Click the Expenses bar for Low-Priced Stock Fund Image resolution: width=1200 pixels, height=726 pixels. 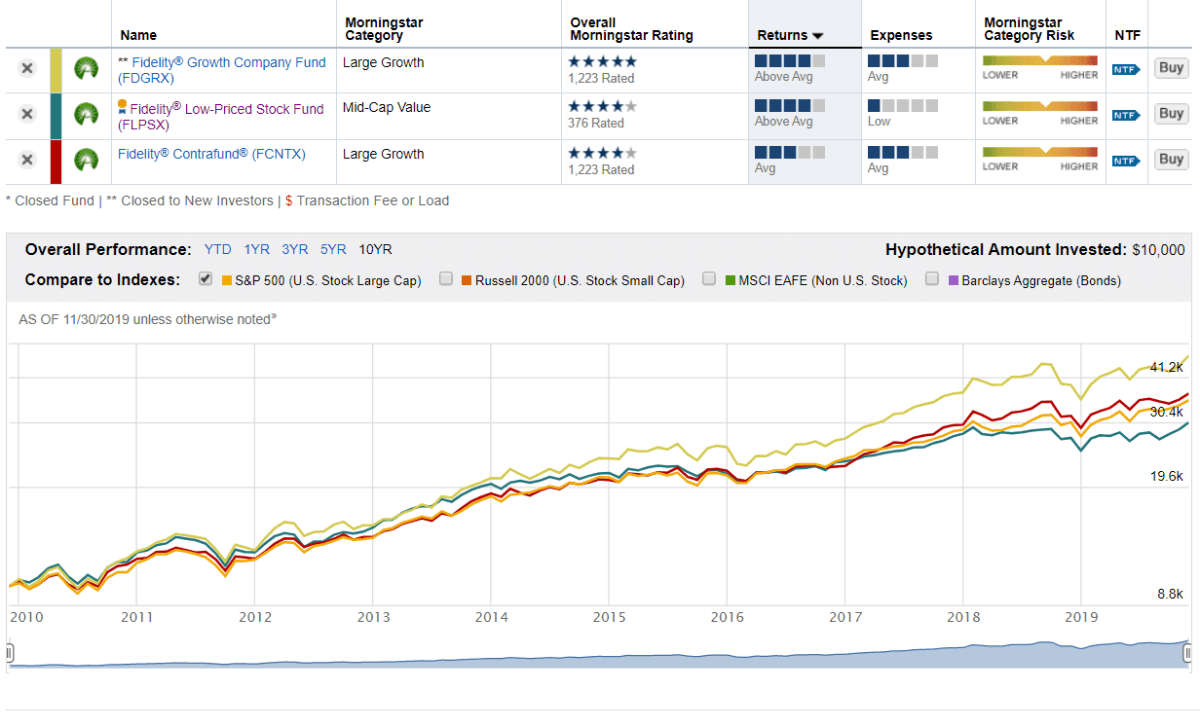pos(903,105)
